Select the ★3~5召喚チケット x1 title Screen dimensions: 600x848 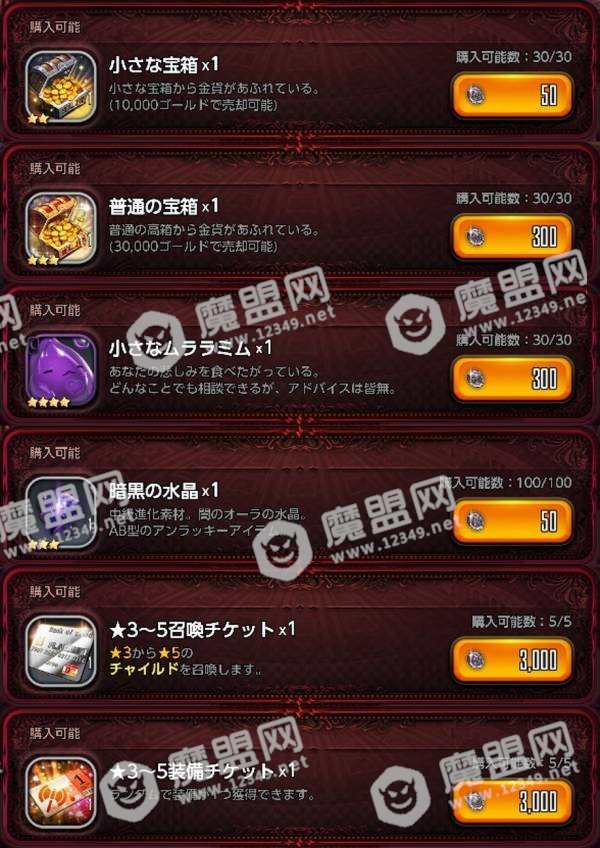203,629
